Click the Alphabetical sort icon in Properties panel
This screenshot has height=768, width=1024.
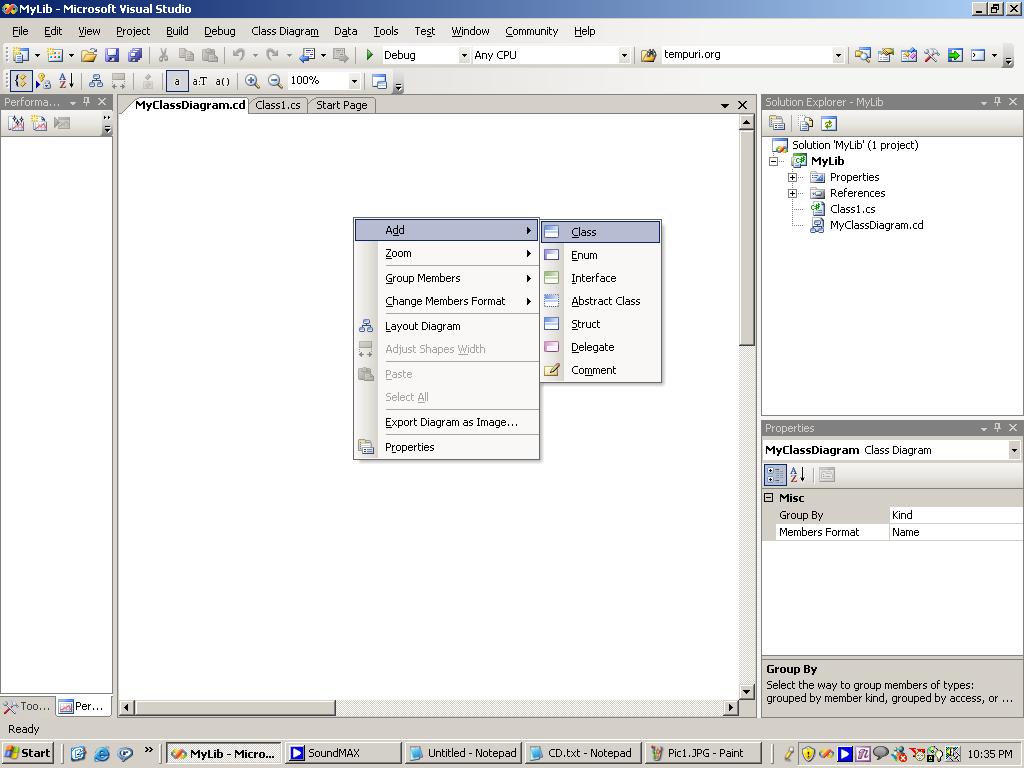(797, 475)
